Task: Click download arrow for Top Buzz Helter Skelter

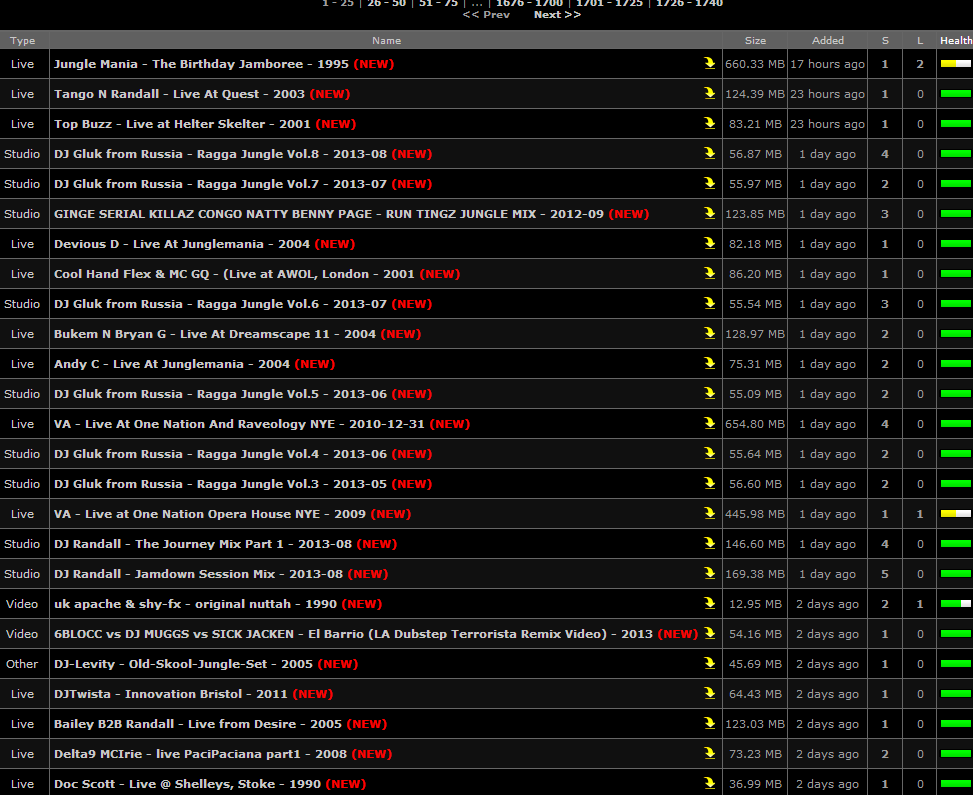Action: click(709, 123)
